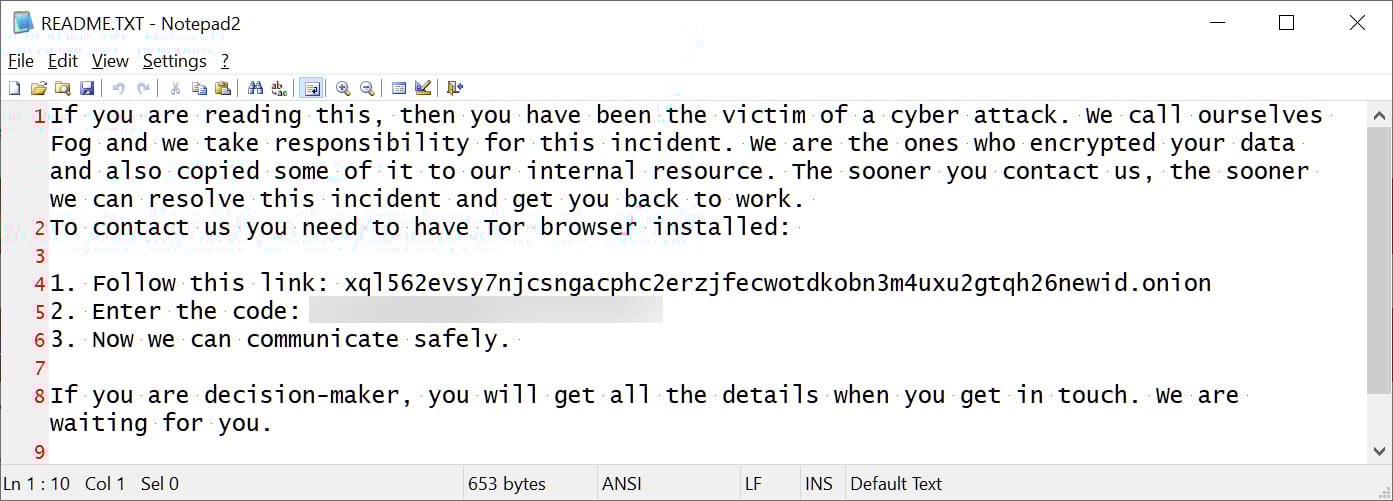Click the ANSI encoding in status bar
This screenshot has height=501, width=1393.
click(623, 484)
